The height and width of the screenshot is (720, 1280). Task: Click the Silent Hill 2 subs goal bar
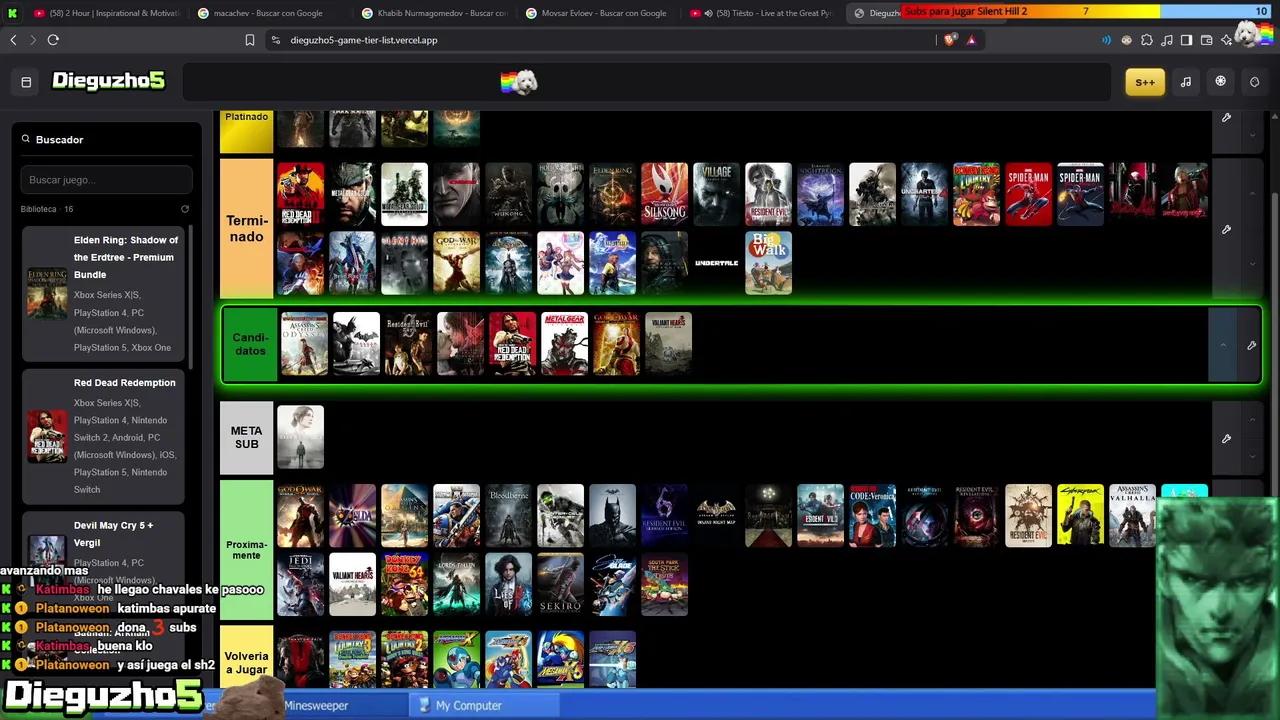(1088, 11)
